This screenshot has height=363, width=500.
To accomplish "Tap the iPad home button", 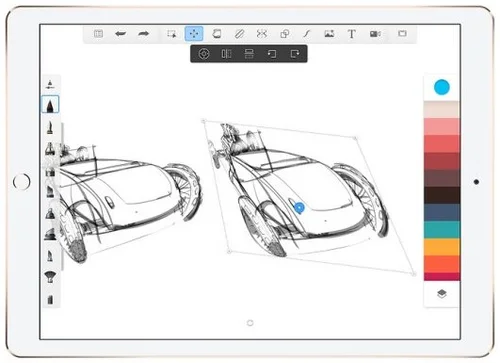I will pyautogui.click(x=22, y=182).
